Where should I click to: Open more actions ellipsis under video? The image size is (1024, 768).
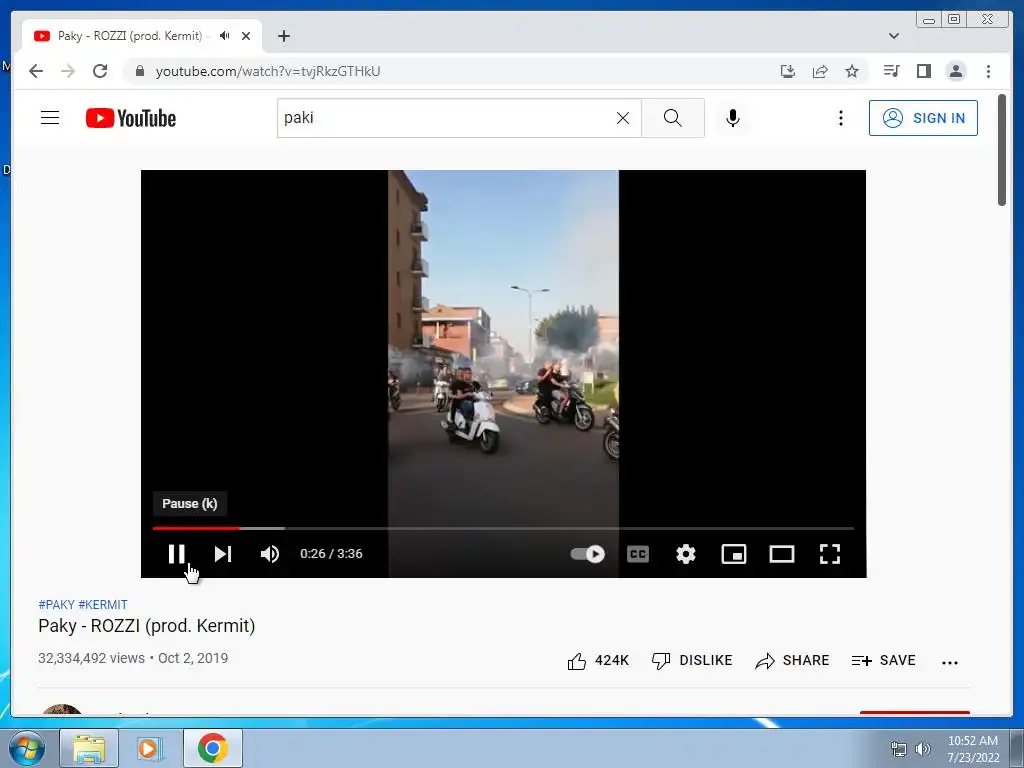(950, 662)
